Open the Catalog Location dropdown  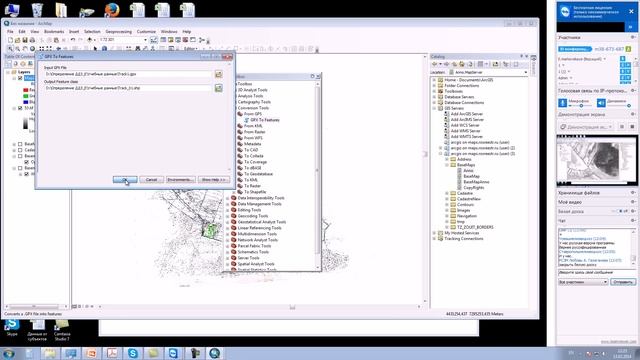click(x=526, y=72)
